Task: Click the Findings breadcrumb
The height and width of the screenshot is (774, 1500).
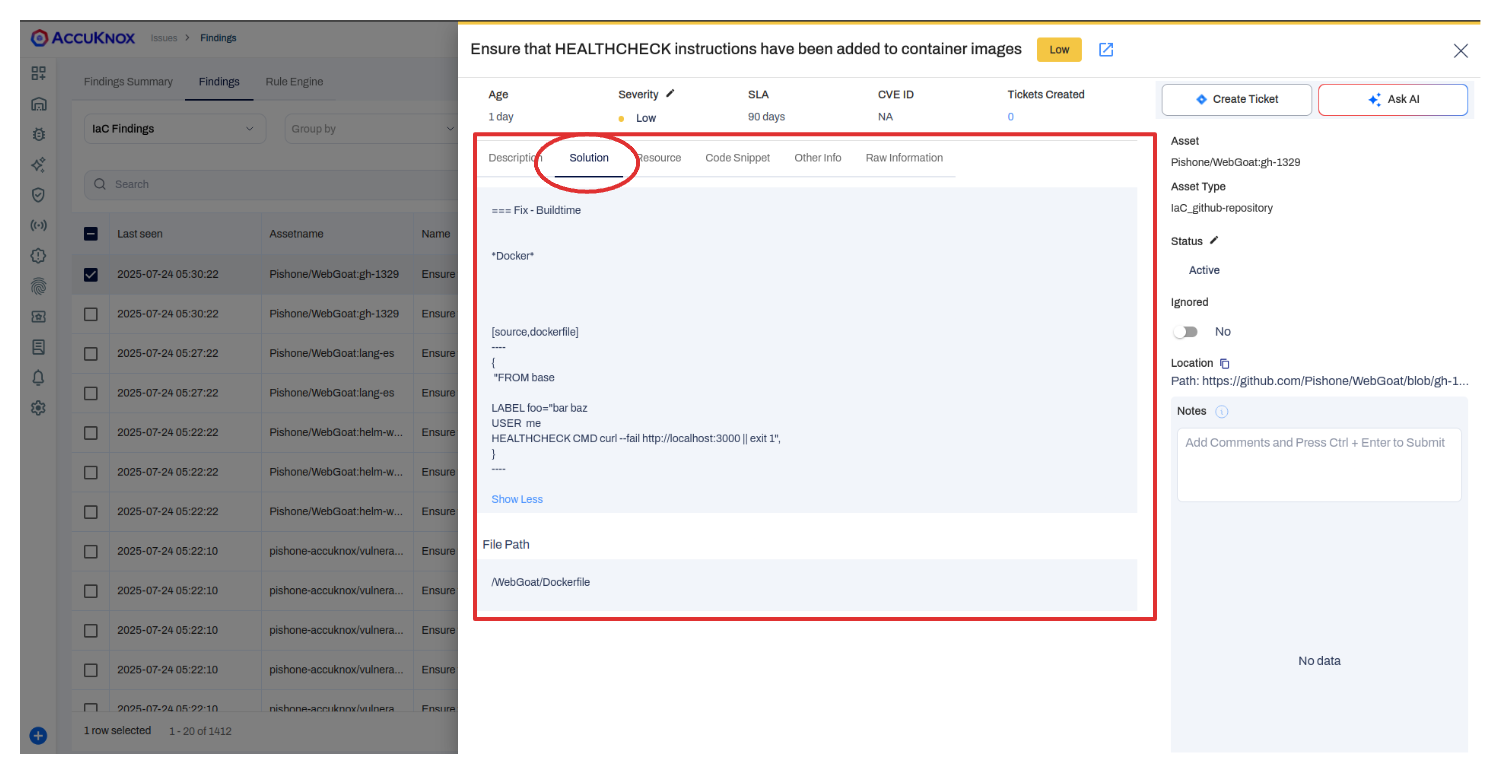Action: pos(218,38)
